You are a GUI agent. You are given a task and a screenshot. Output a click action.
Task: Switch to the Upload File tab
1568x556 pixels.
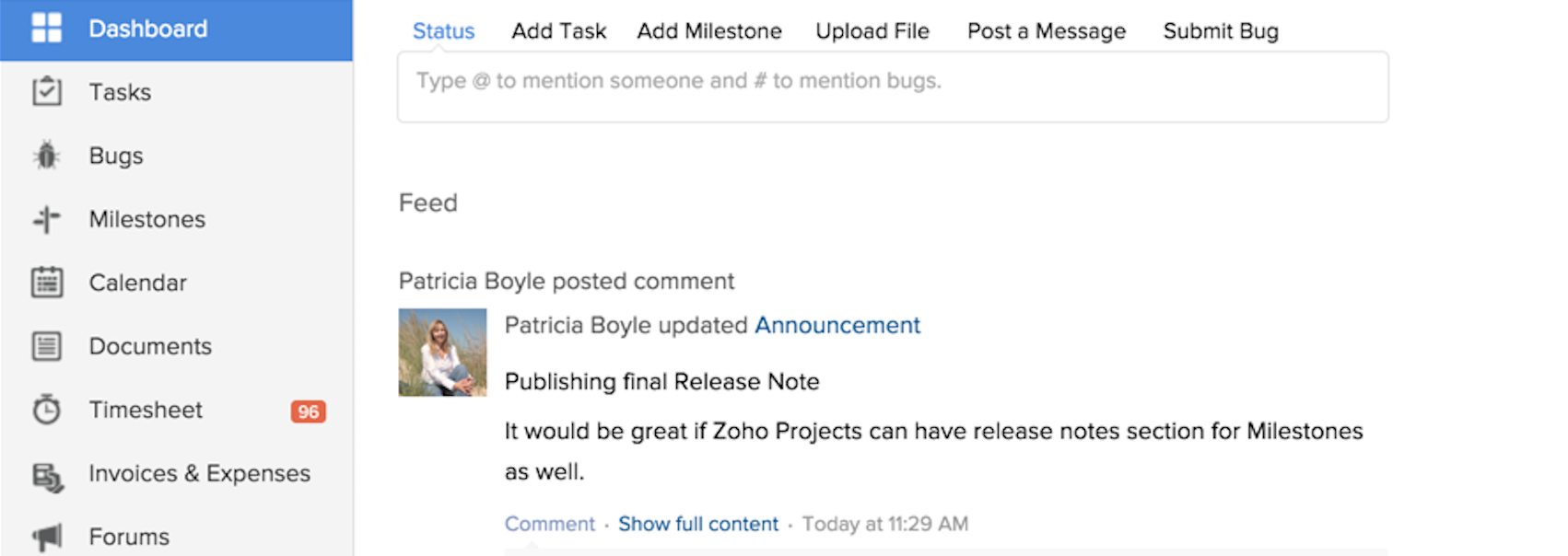872,30
